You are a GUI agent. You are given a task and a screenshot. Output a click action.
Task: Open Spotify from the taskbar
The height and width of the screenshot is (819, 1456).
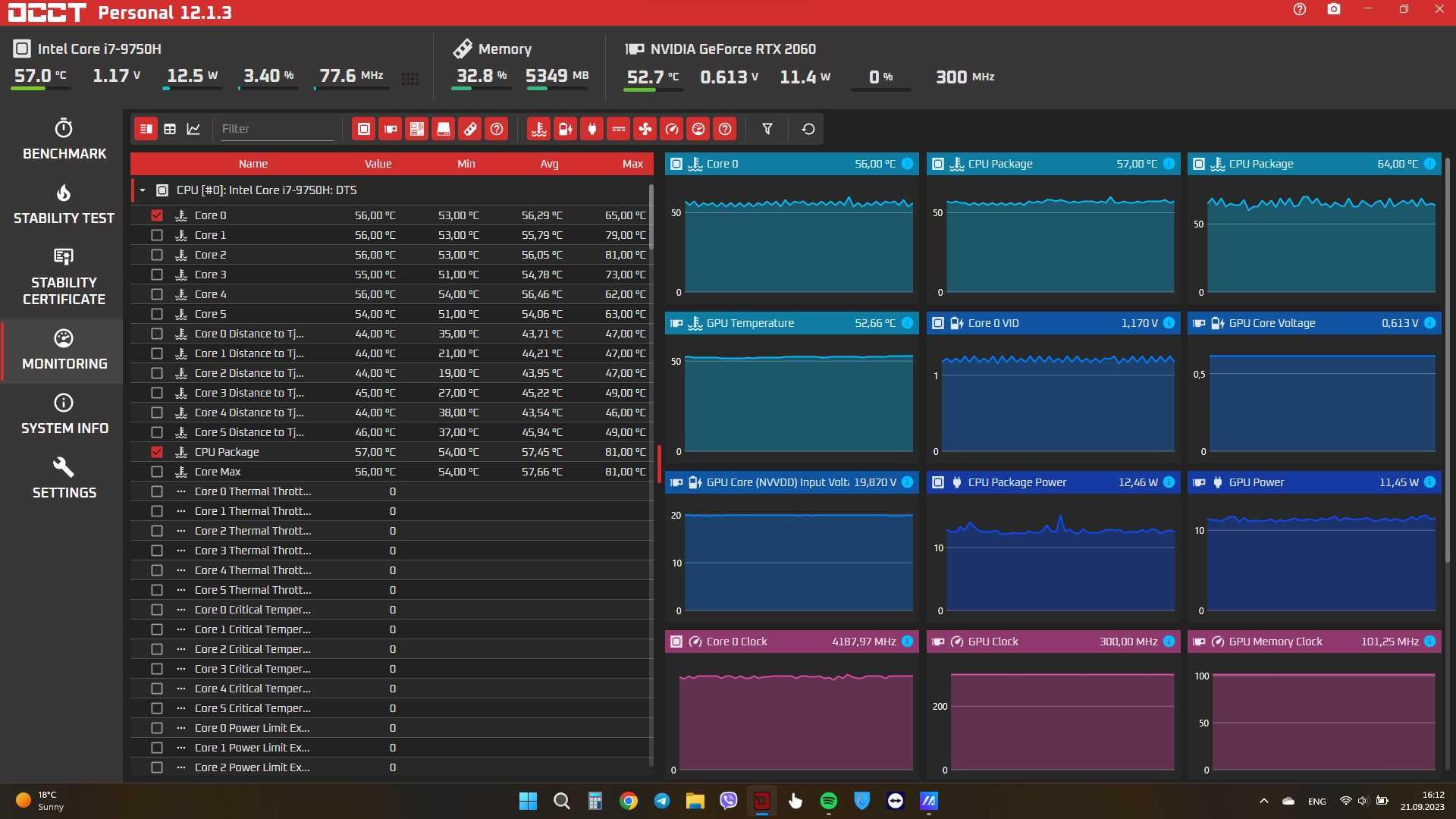828,801
